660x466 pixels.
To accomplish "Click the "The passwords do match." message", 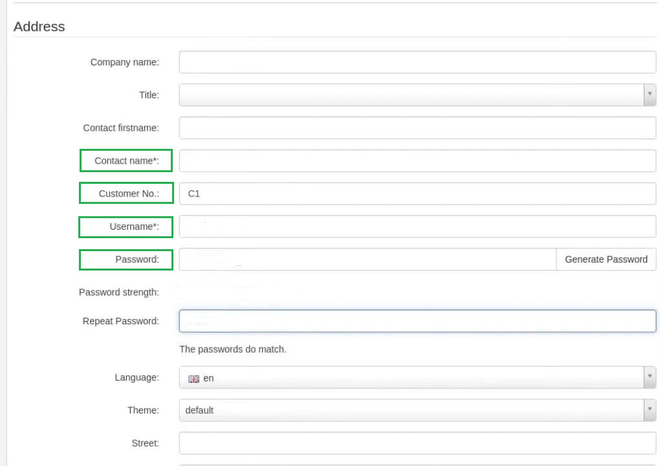I will pyautogui.click(x=233, y=349).
